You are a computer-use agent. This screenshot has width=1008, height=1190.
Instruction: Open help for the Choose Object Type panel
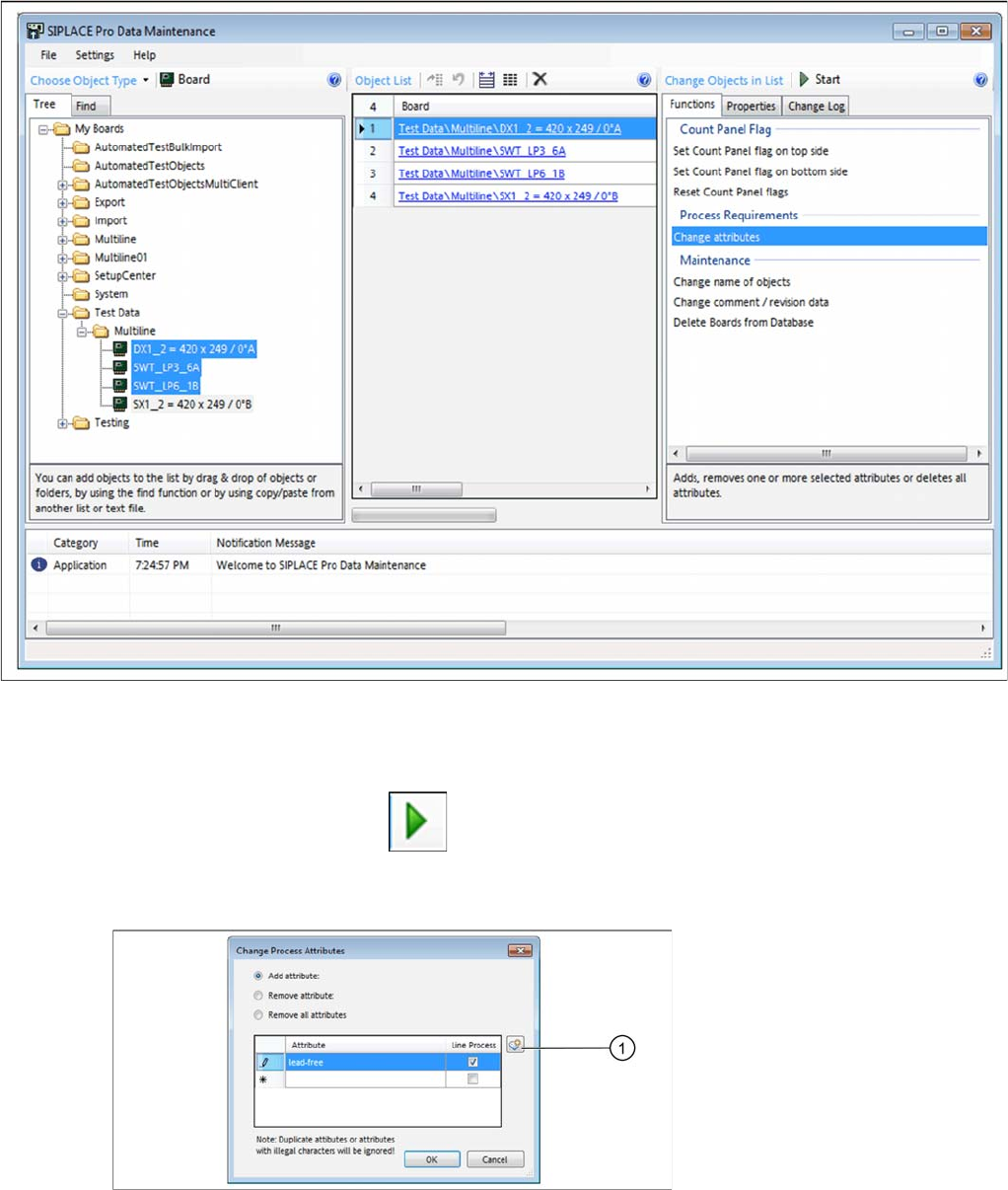point(334,80)
